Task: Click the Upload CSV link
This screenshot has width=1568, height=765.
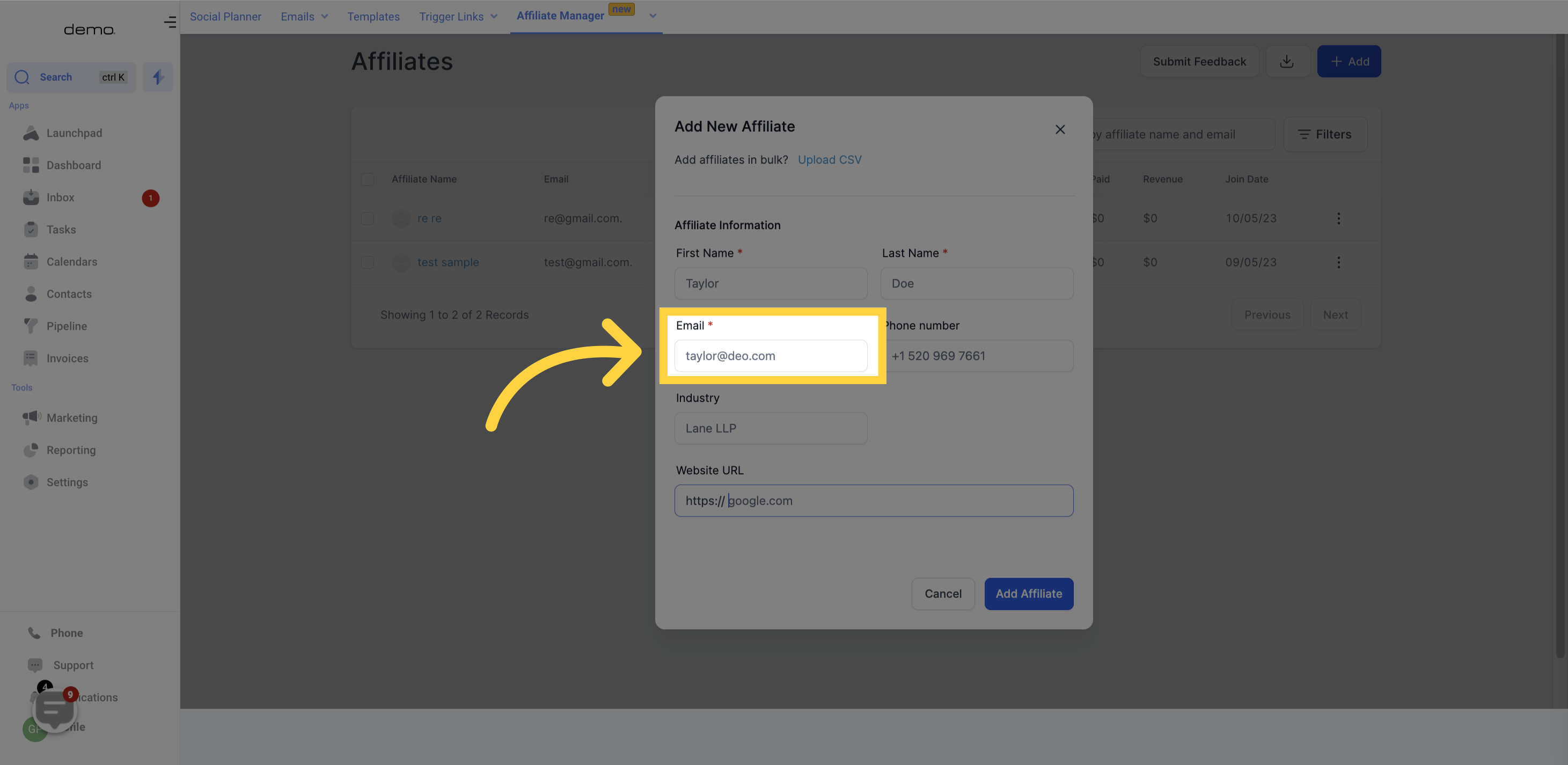Action: (x=829, y=159)
